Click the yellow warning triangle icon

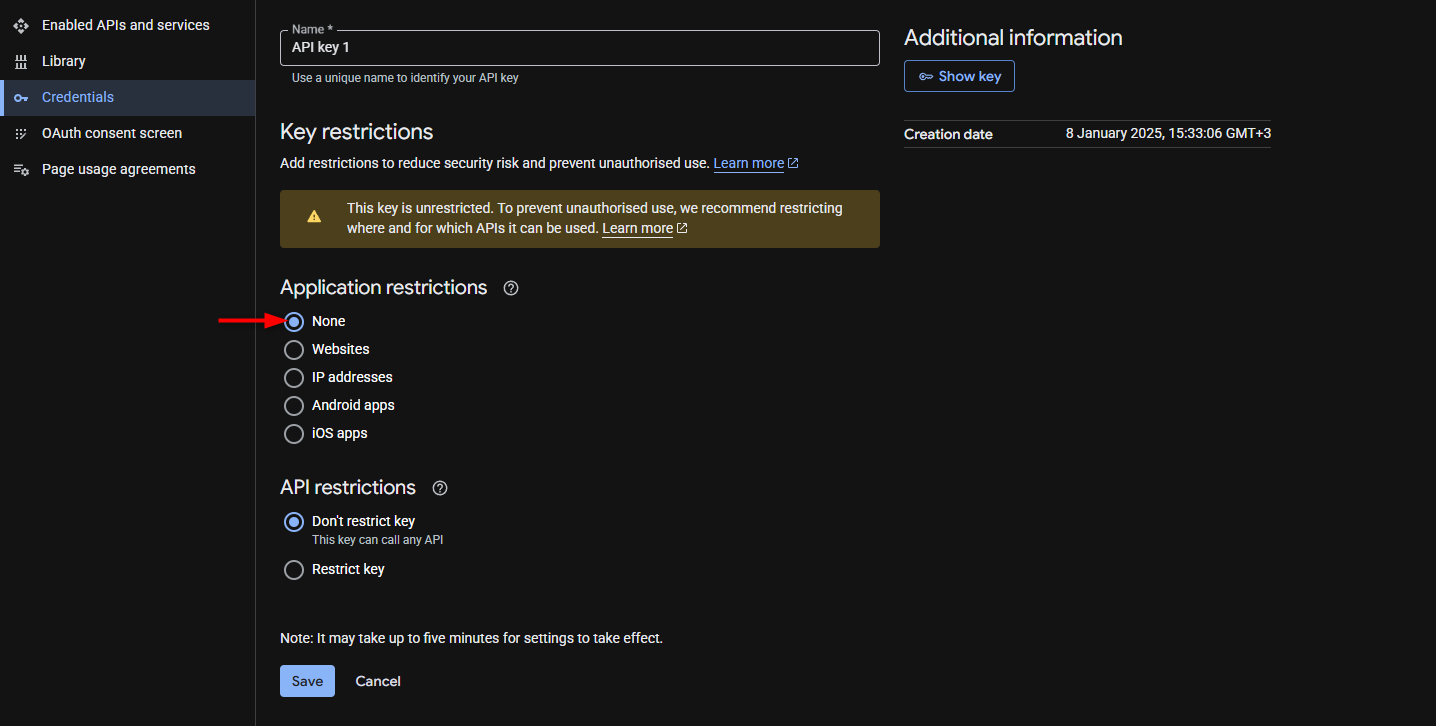(x=314, y=216)
